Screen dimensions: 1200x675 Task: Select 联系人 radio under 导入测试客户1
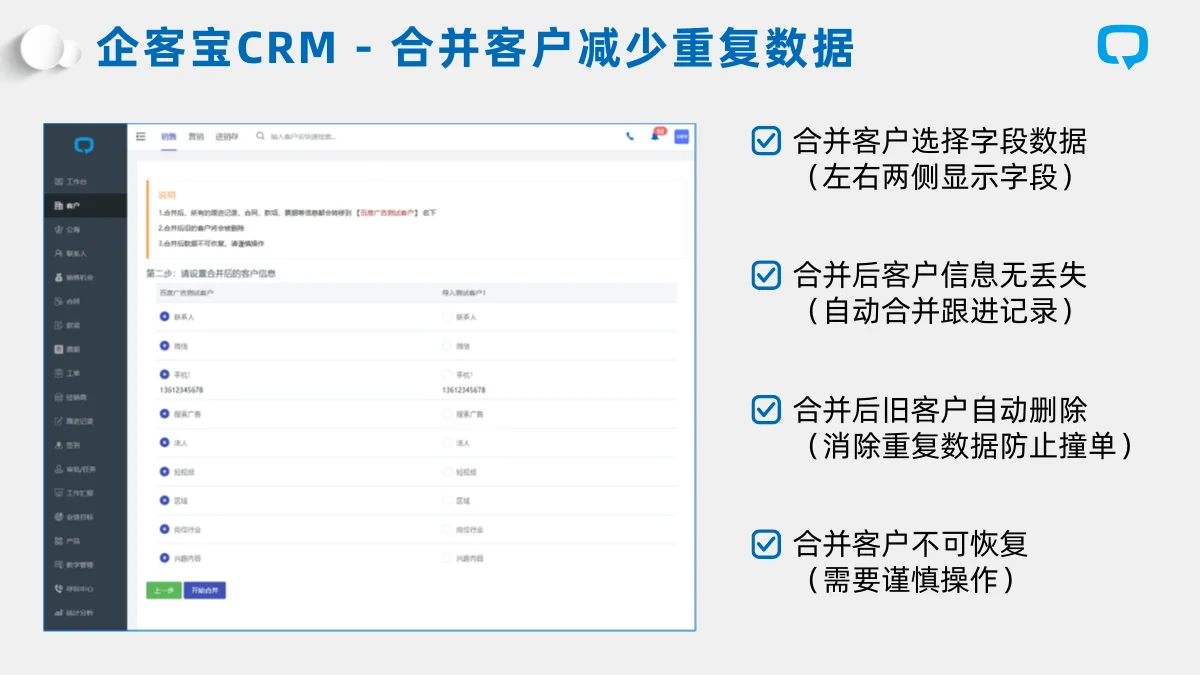pyautogui.click(x=447, y=317)
